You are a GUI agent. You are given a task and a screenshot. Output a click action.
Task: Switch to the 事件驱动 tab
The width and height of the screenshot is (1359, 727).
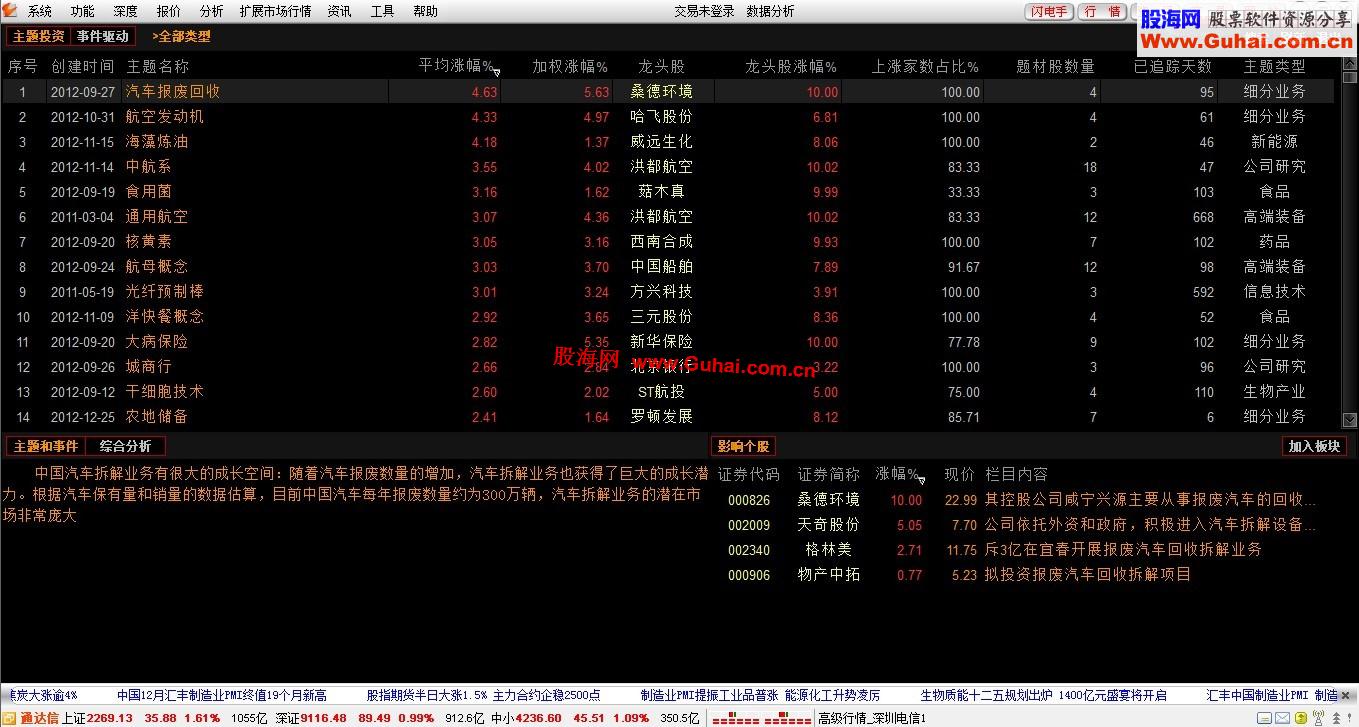pos(103,36)
